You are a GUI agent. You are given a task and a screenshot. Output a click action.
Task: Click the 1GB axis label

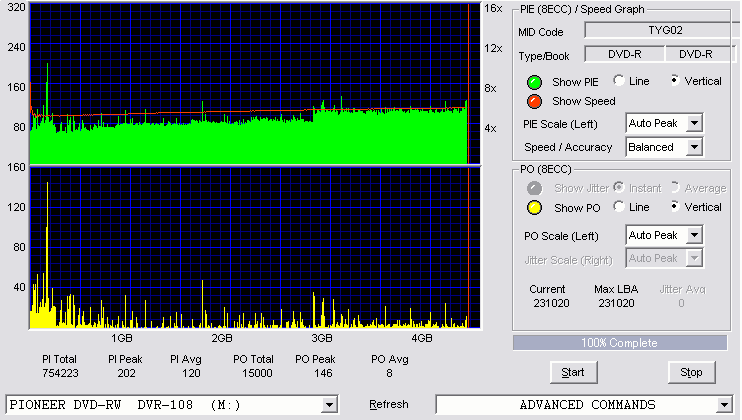122,338
